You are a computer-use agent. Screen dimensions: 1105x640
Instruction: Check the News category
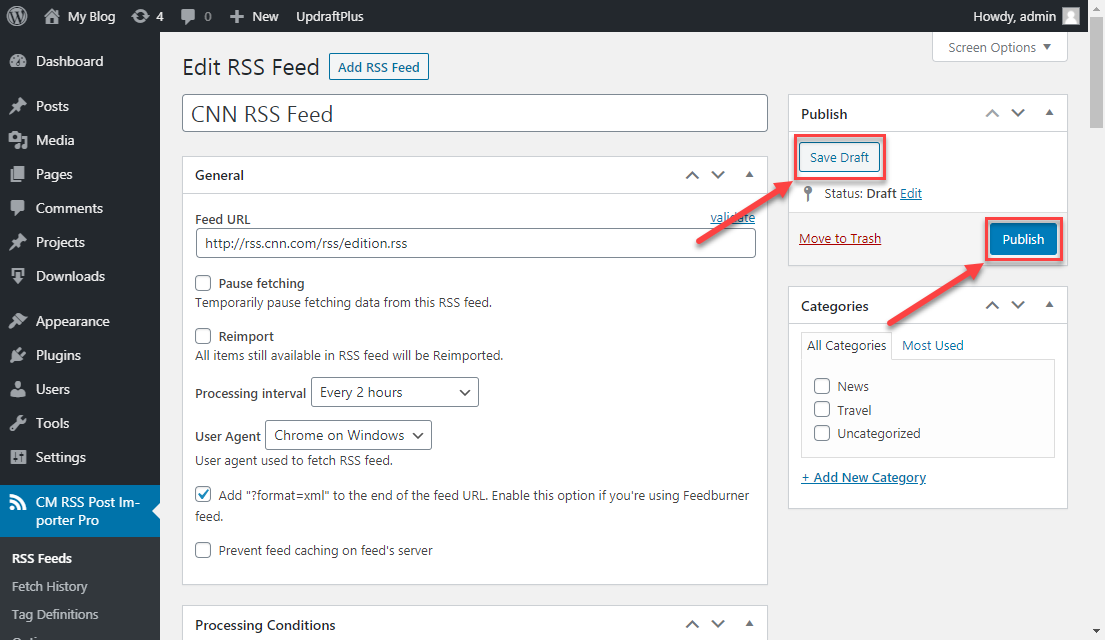click(x=822, y=386)
